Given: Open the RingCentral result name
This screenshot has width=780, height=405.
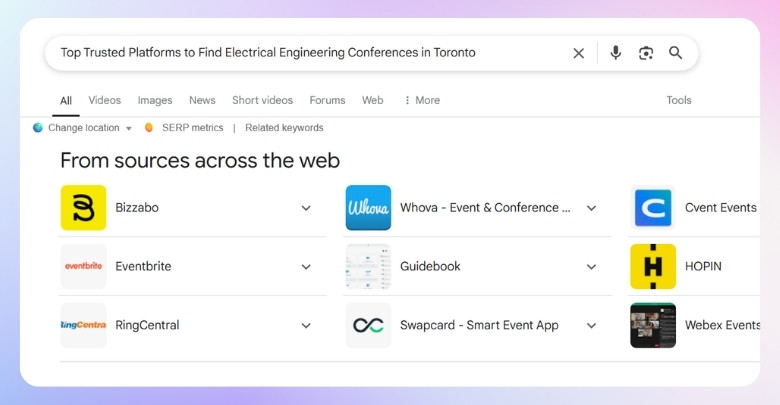Looking at the screenshot, I should pos(147,325).
